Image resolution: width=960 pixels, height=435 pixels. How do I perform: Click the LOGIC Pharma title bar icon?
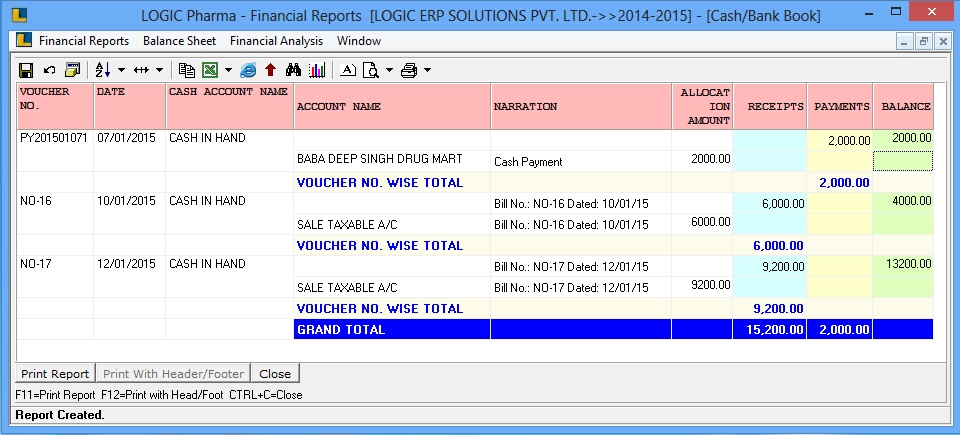pos(20,14)
